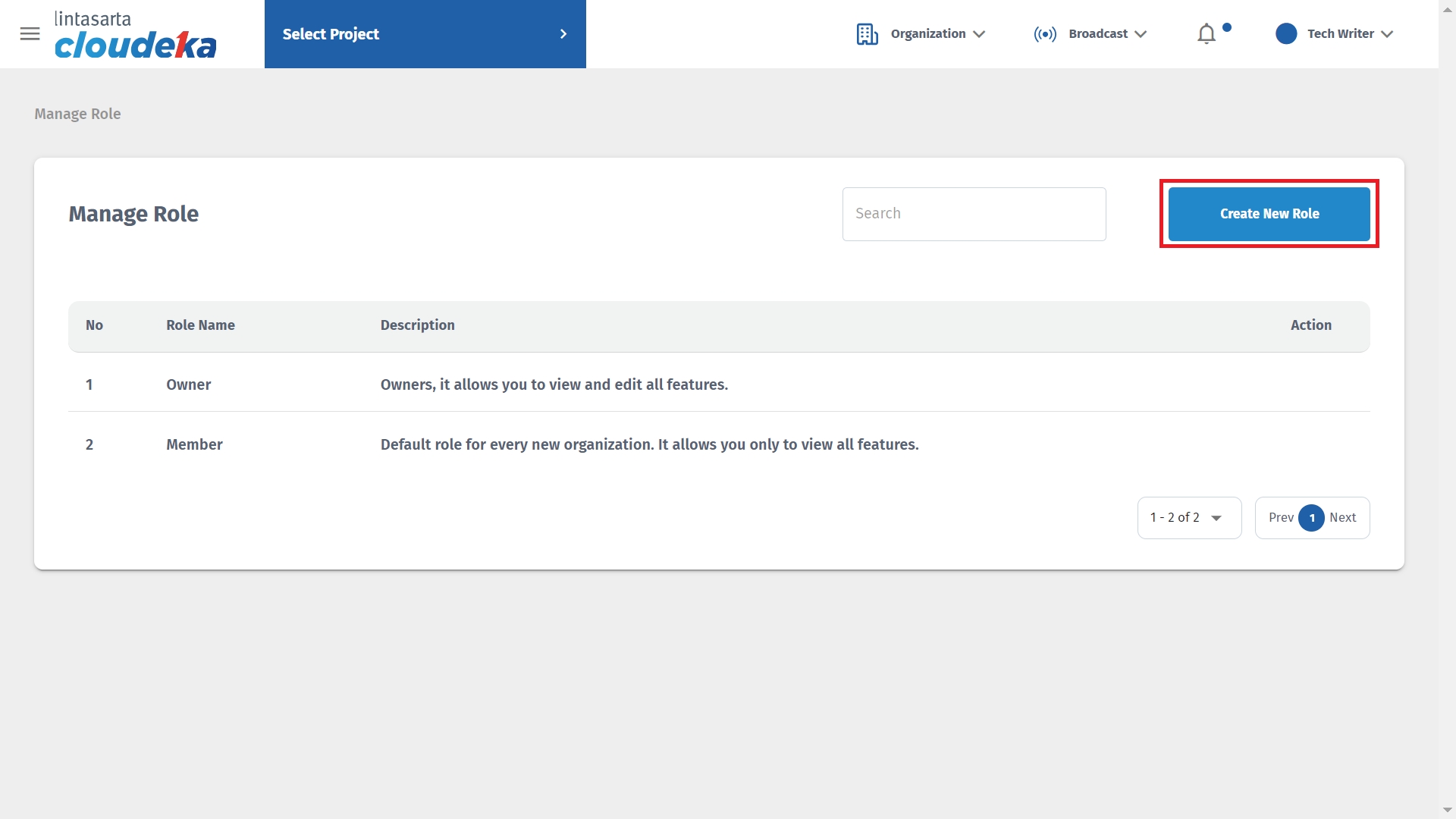Click the scrollbar down arrow

coord(1447,810)
